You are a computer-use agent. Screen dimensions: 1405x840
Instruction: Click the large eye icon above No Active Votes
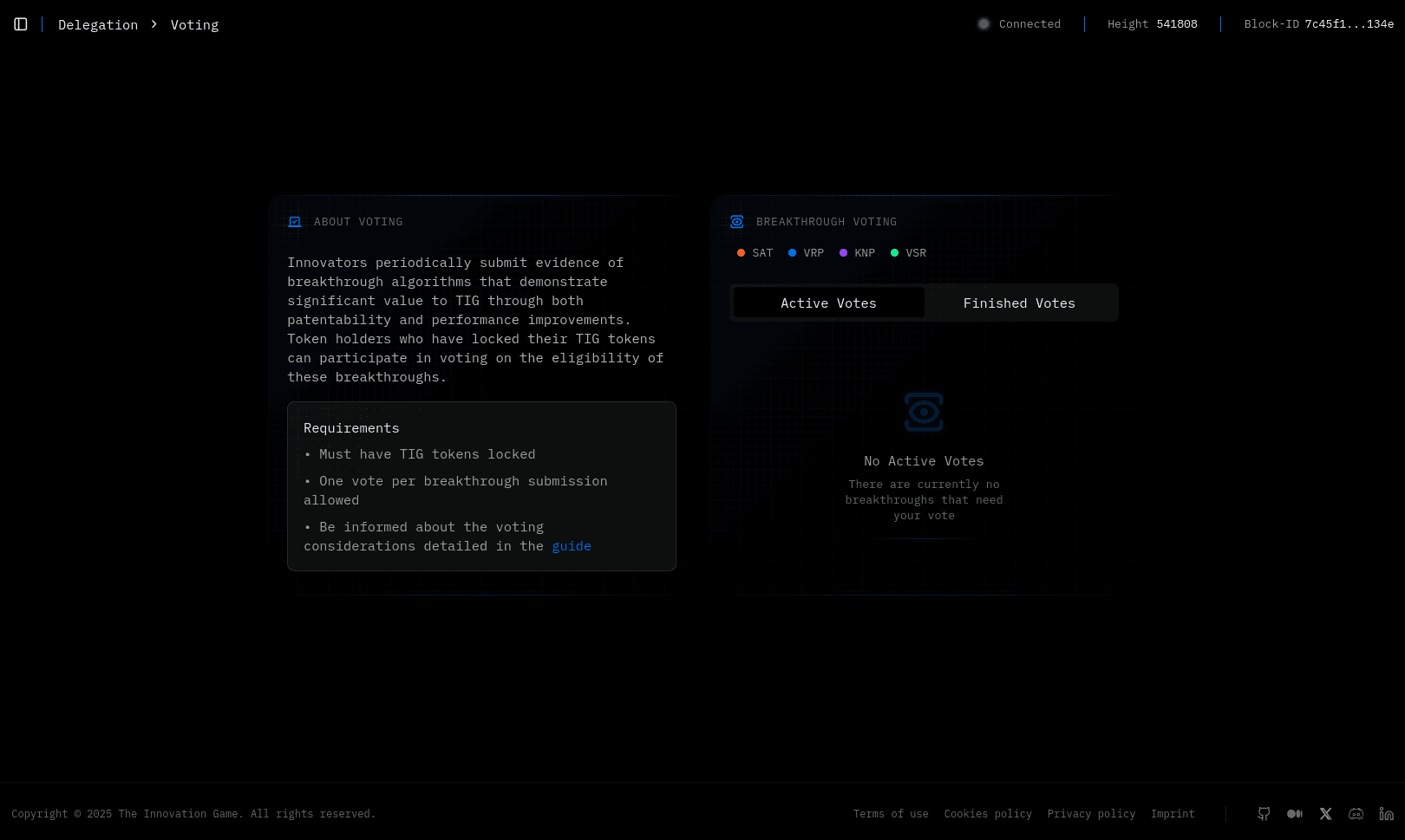coord(924,412)
